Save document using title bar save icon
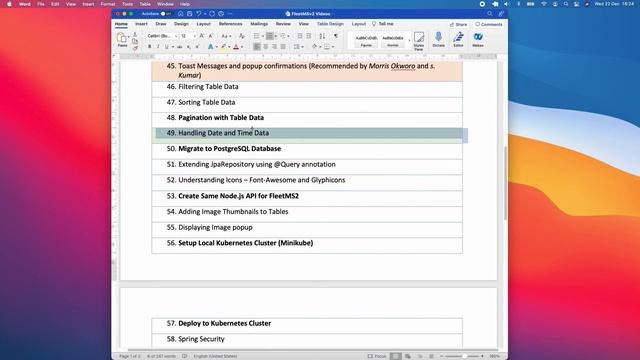Viewport: 640px width, 360px height. (x=190, y=14)
